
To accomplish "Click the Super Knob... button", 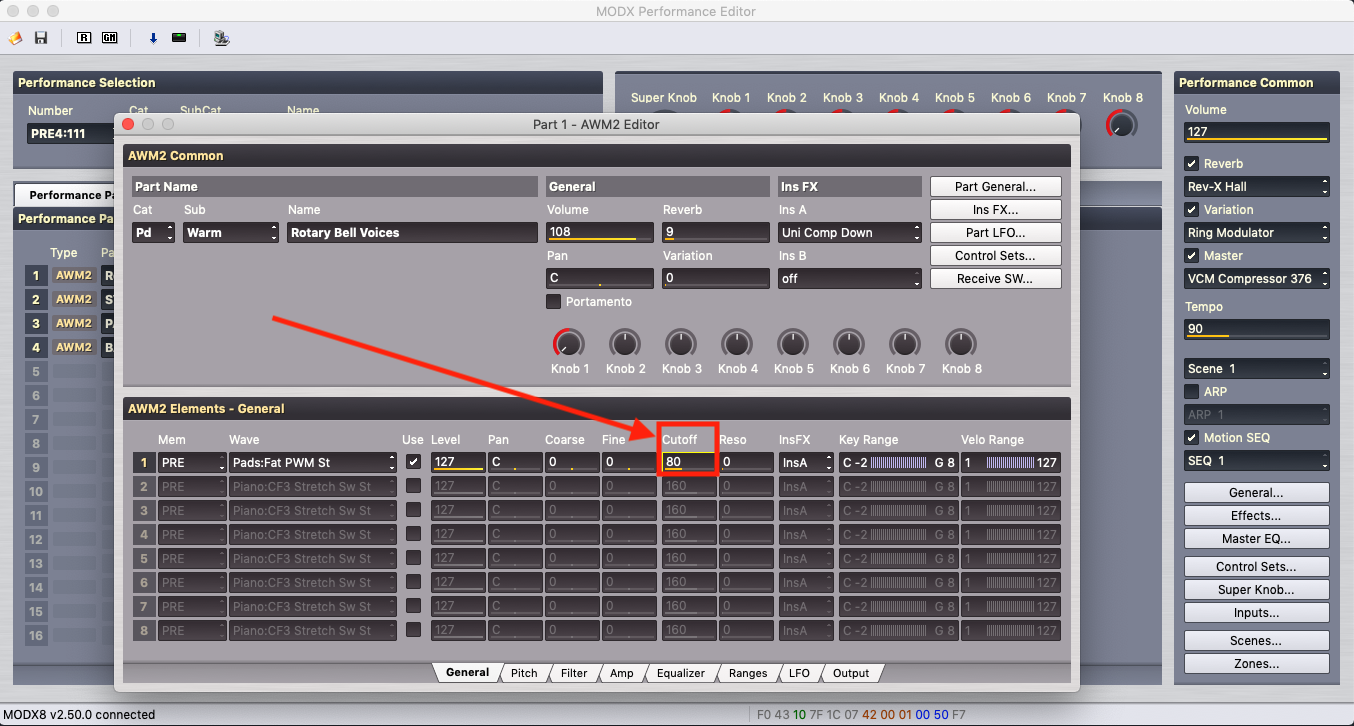I will pyautogui.click(x=1257, y=590).
